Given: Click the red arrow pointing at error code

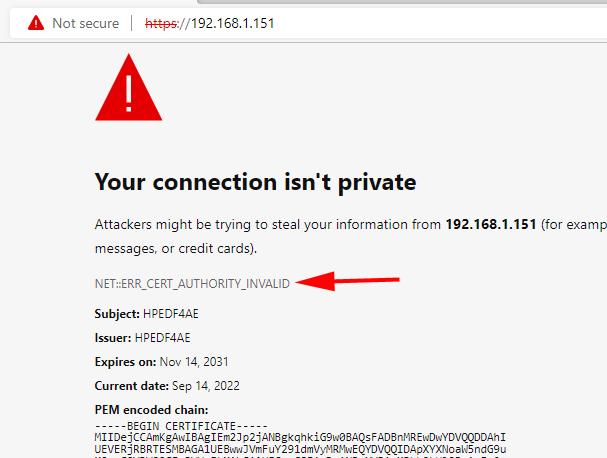Looking at the screenshot, I should [x=350, y=282].
